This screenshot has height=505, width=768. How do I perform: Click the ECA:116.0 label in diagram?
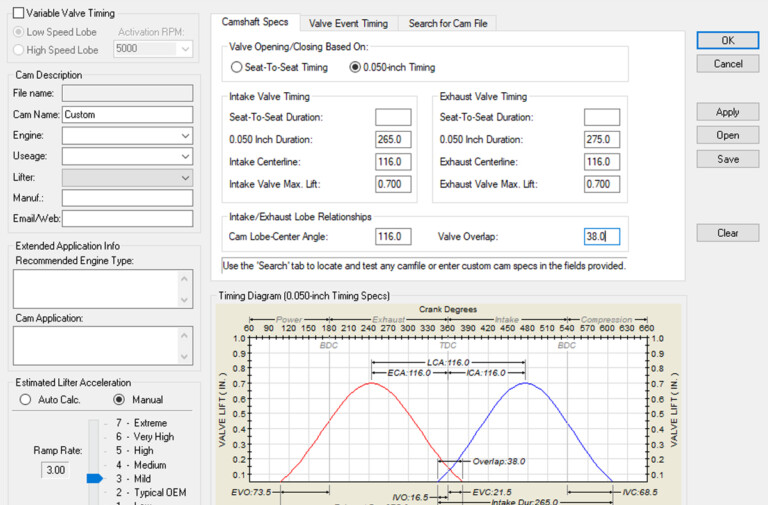[x=409, y=373]
